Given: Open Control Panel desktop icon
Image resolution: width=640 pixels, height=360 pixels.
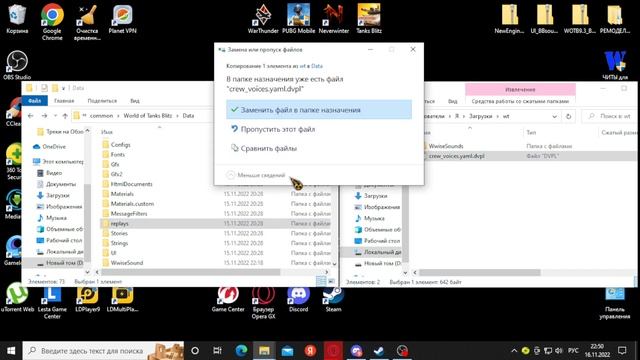Looking at the screenshot, I should (x=615, y=303).
